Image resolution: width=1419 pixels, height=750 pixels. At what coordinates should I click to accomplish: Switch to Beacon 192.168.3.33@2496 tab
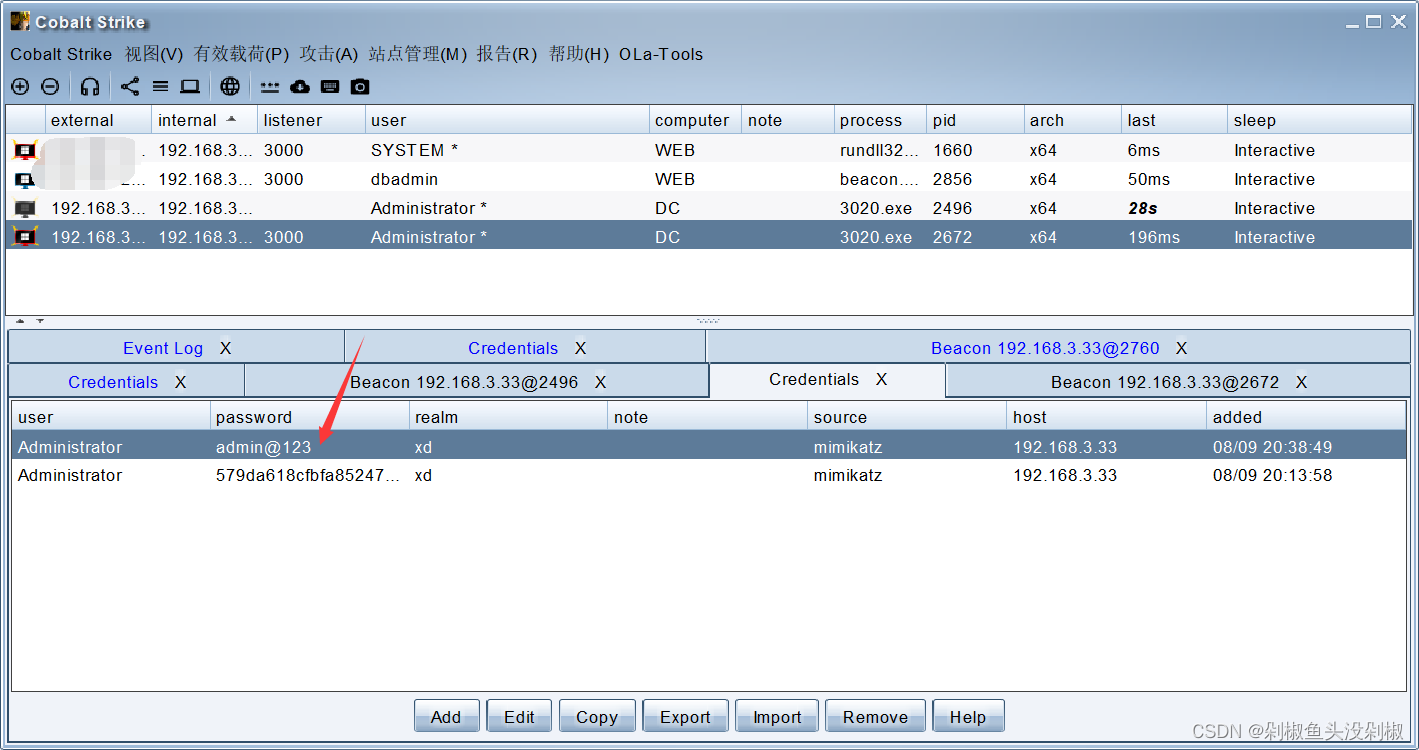[464, 382]
